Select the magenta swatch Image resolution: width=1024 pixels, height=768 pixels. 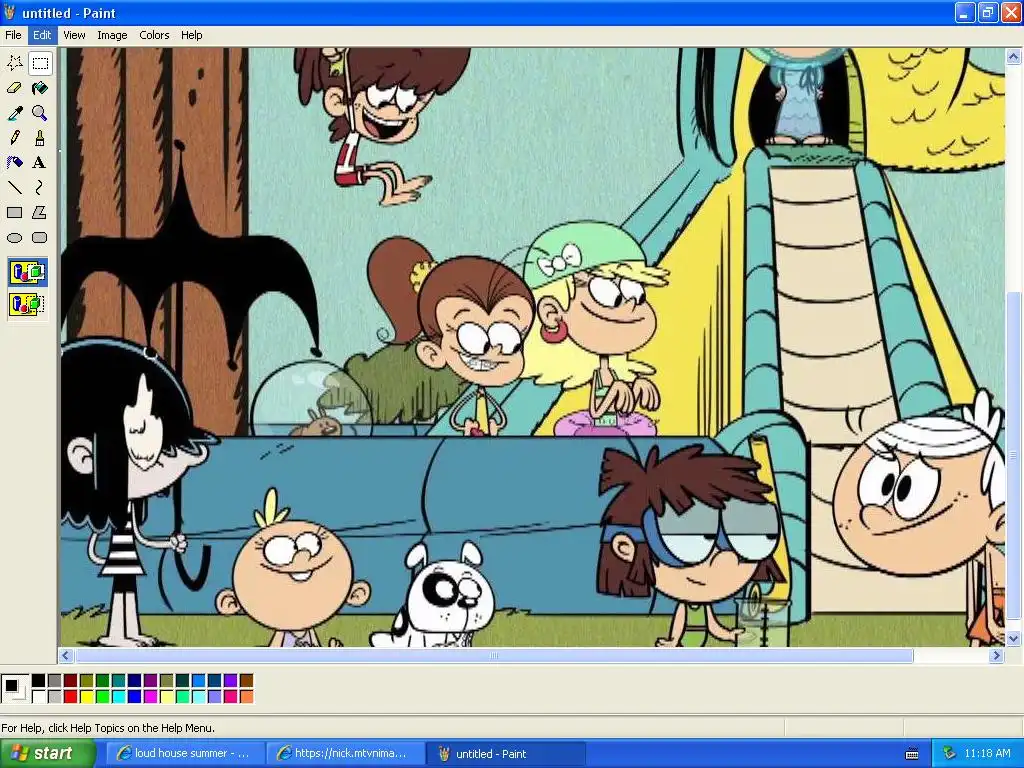coord(151,696)
